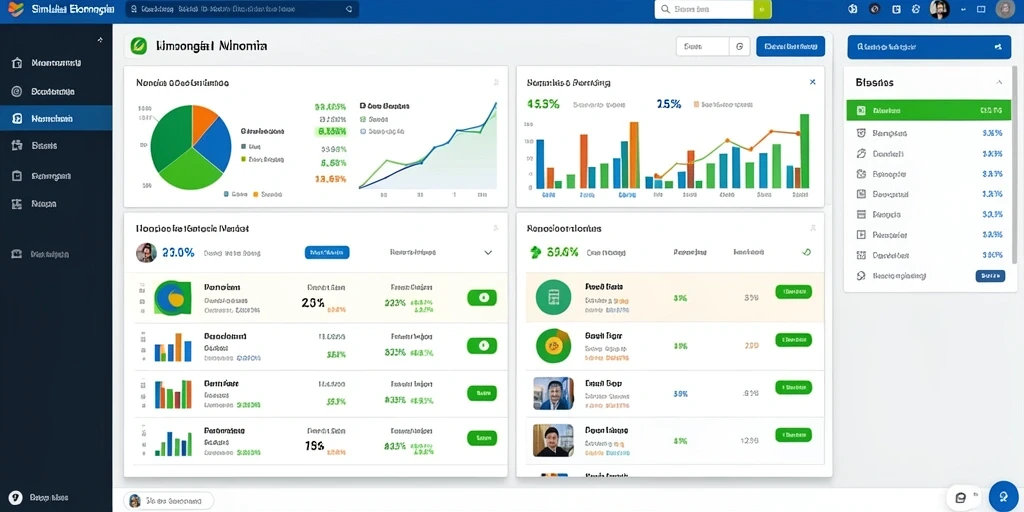
Task: Expand the chevron dropdown in bottom-left card header
Action: [x=488, y=253]
